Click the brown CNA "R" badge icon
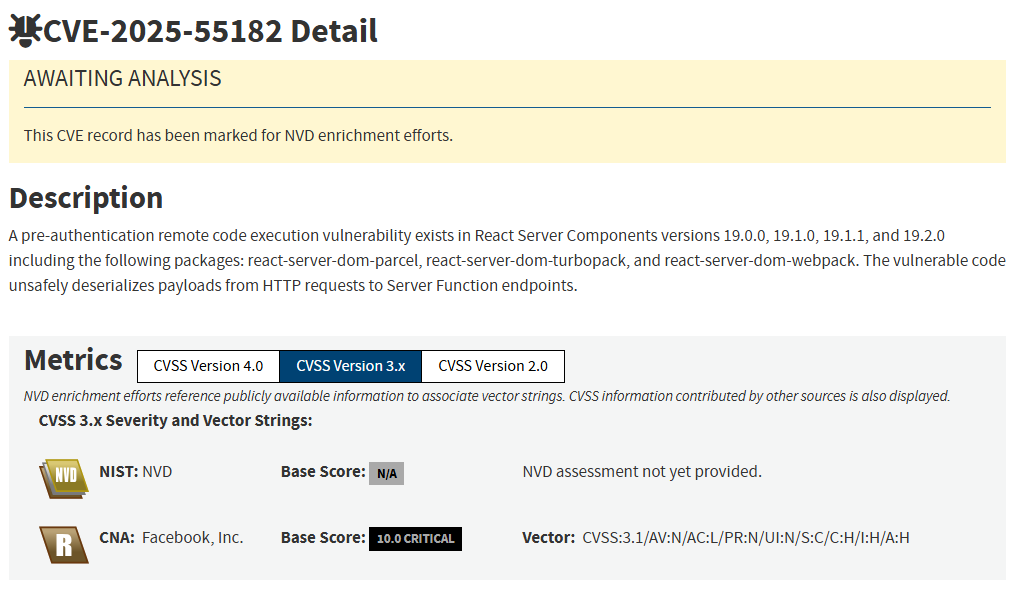Screen dimensions: 1019x593 (64, 543)
